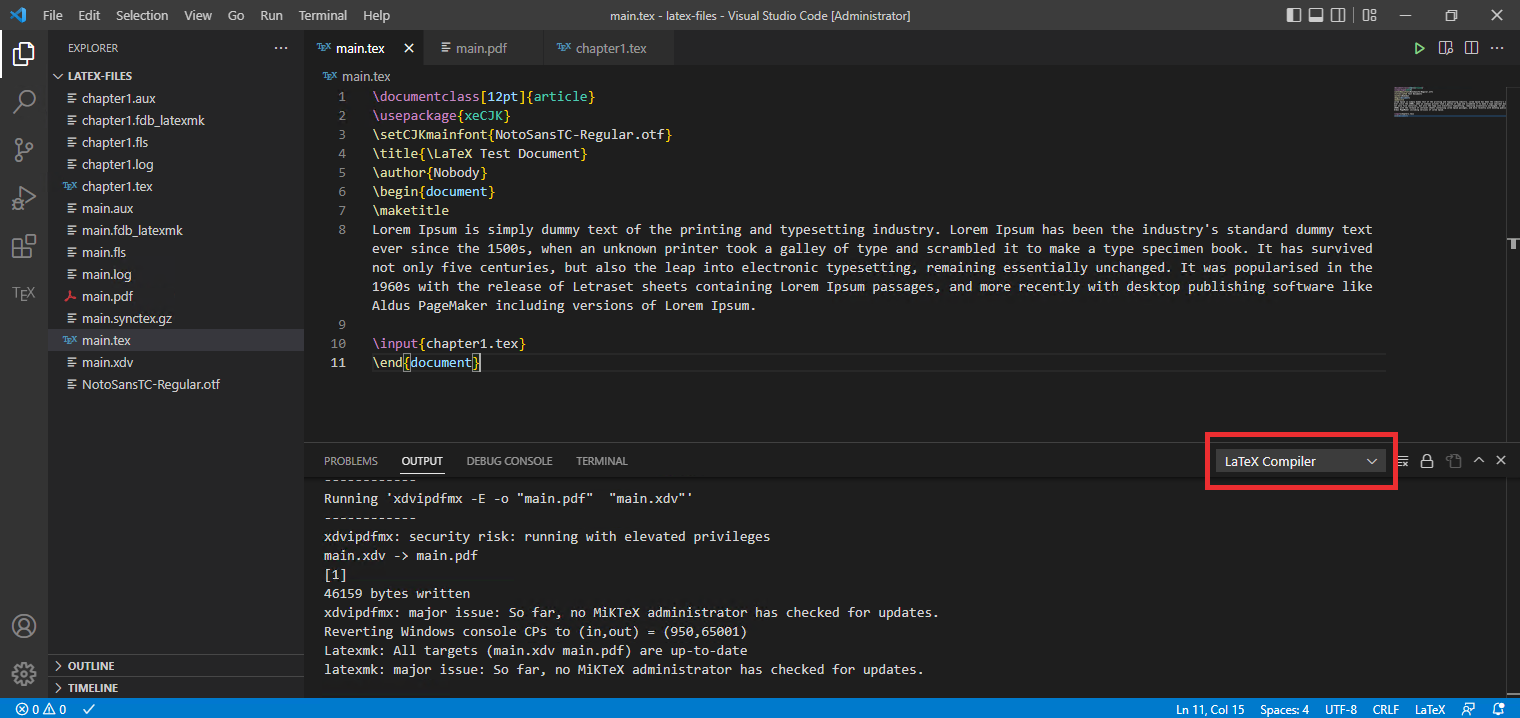The width and height of the screenshot is (1520, 718).
Task: Toggle bottom panel visibility in title bar
Action: pos(1317,15)
